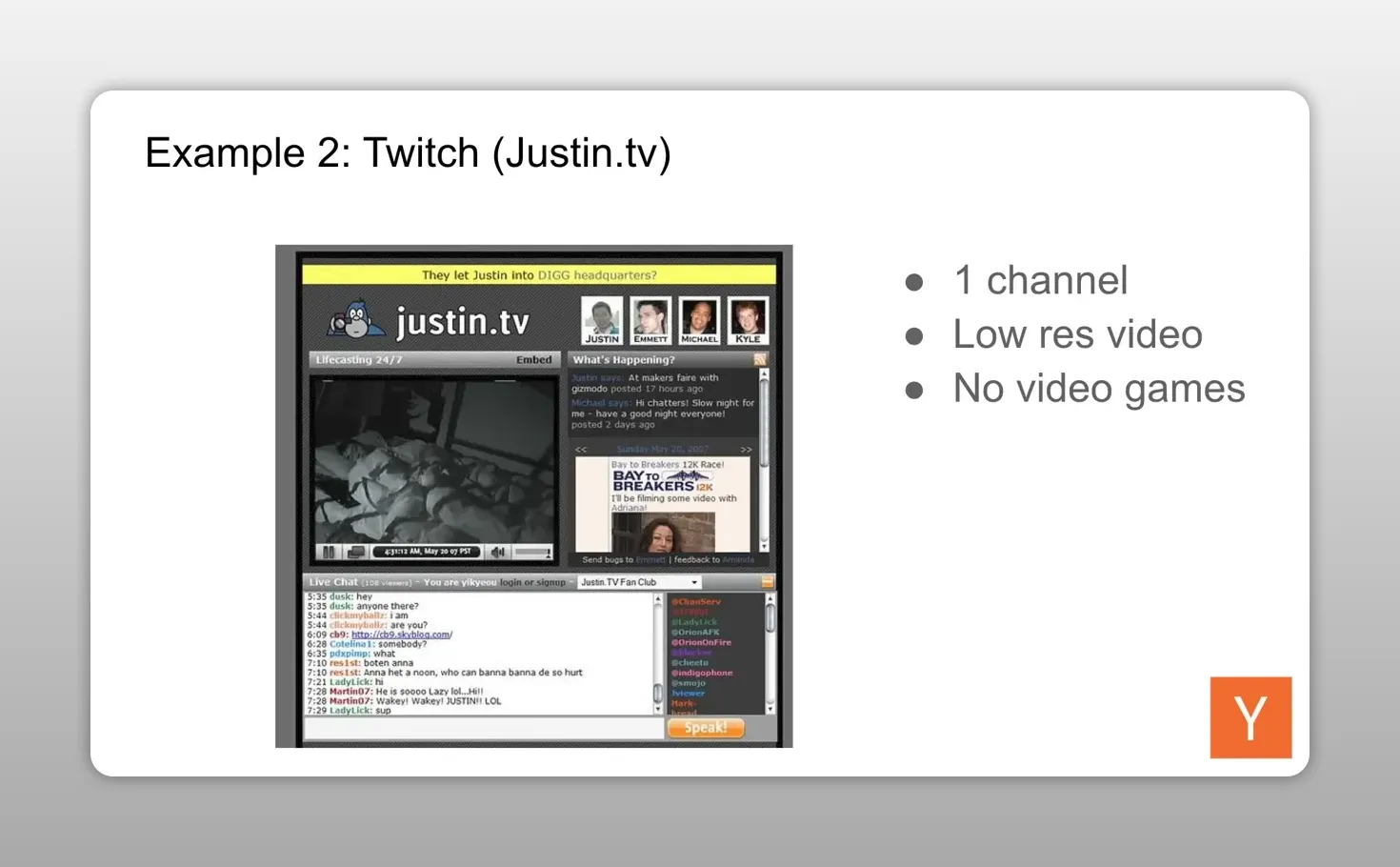Image resolution: width=1400 pixels, height=867 pixels.
Task: Click user list scroll up arrow
Action: pos(770,599)
